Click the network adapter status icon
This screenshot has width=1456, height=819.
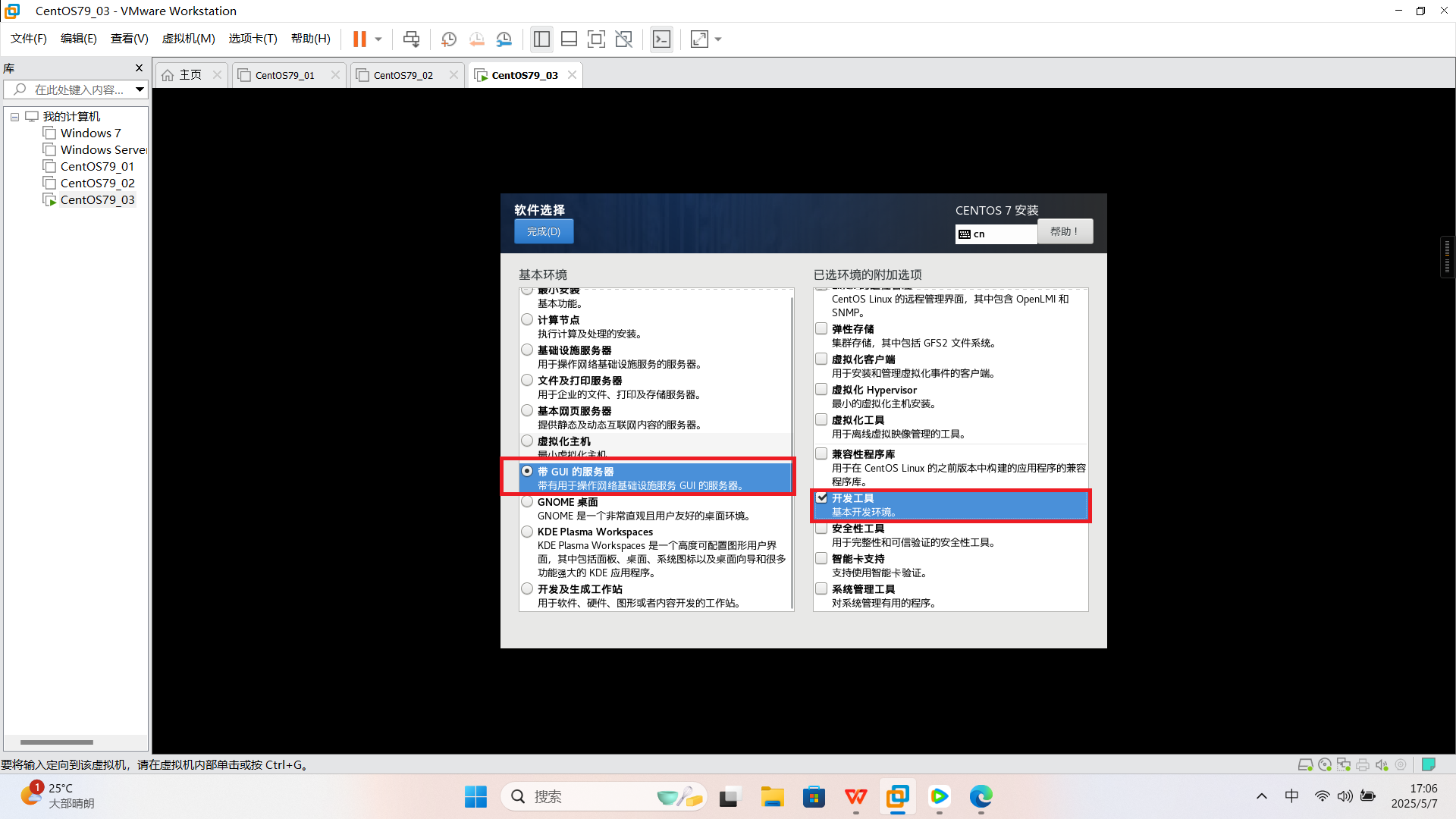click(x=1344, y=764)
